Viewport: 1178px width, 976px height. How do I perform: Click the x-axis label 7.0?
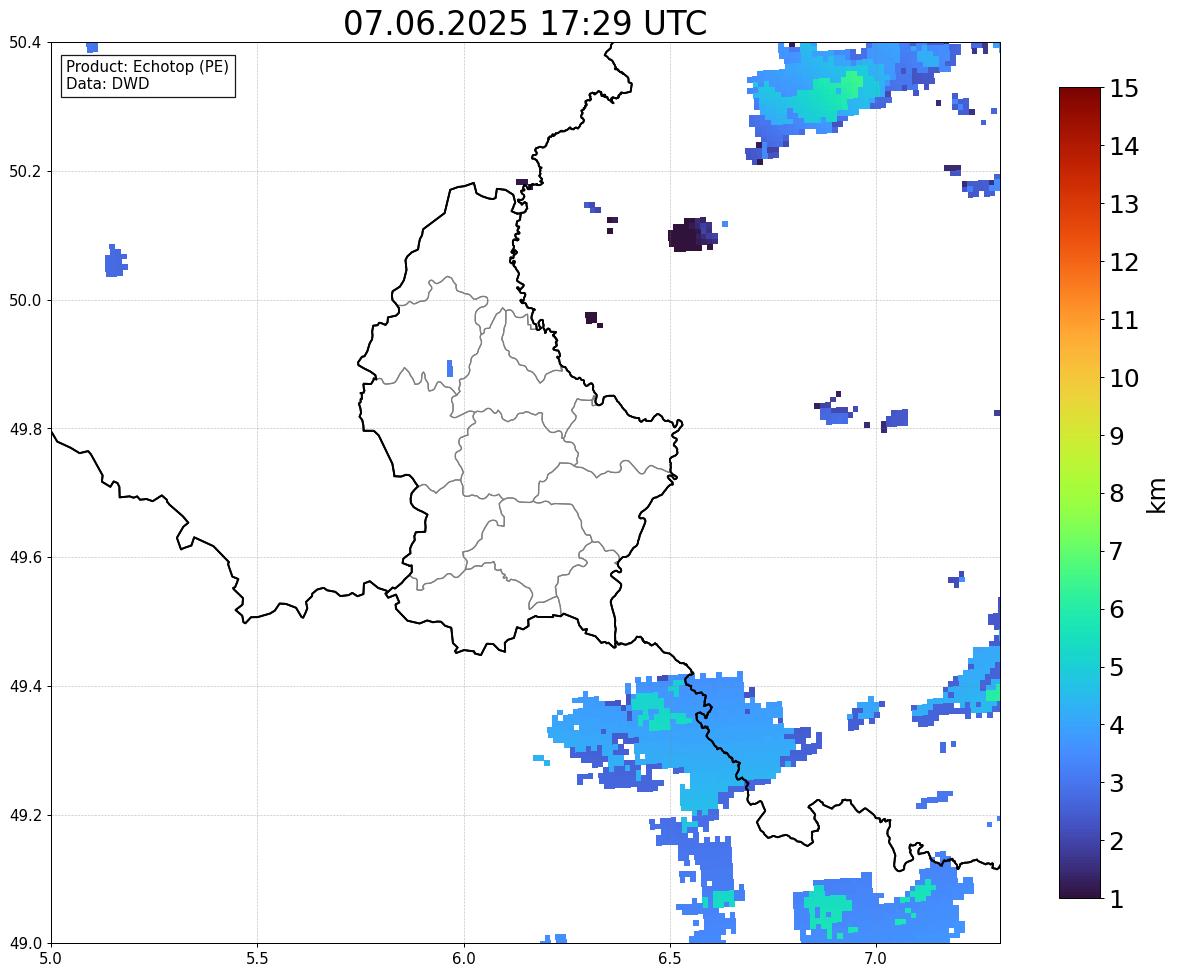[876, 959]
